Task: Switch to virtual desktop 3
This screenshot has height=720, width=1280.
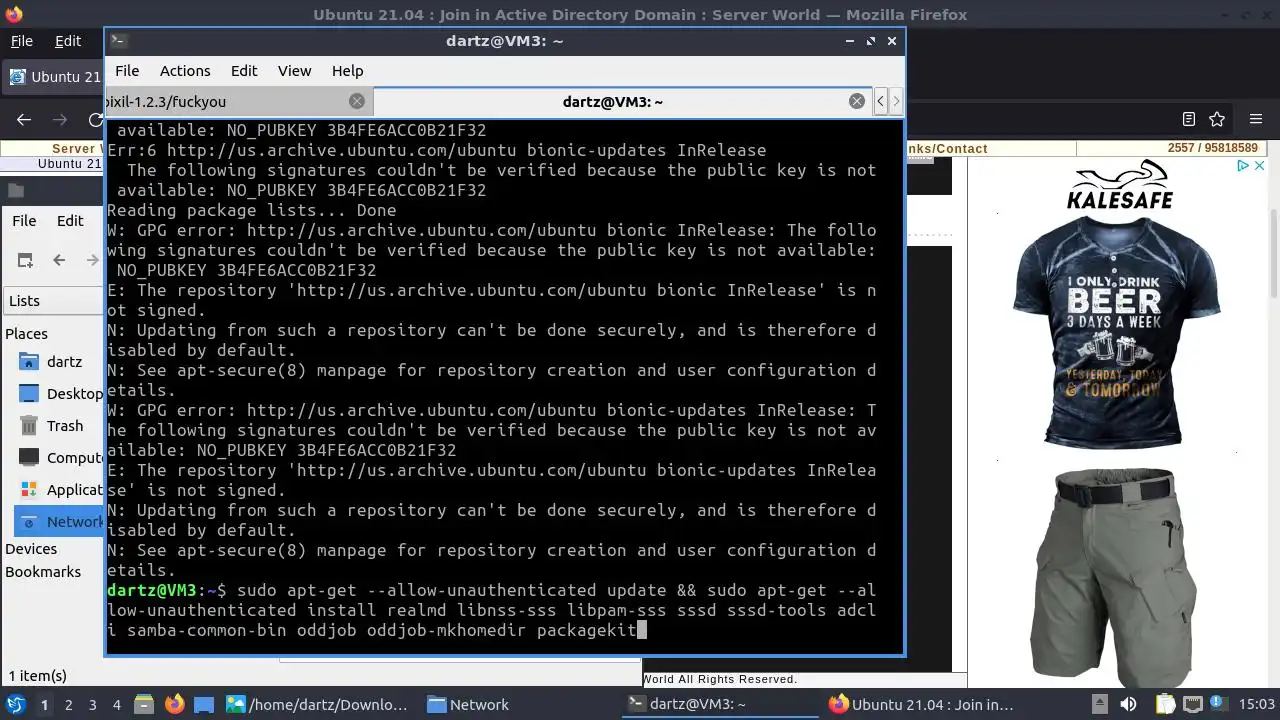Action: point(92,705)
